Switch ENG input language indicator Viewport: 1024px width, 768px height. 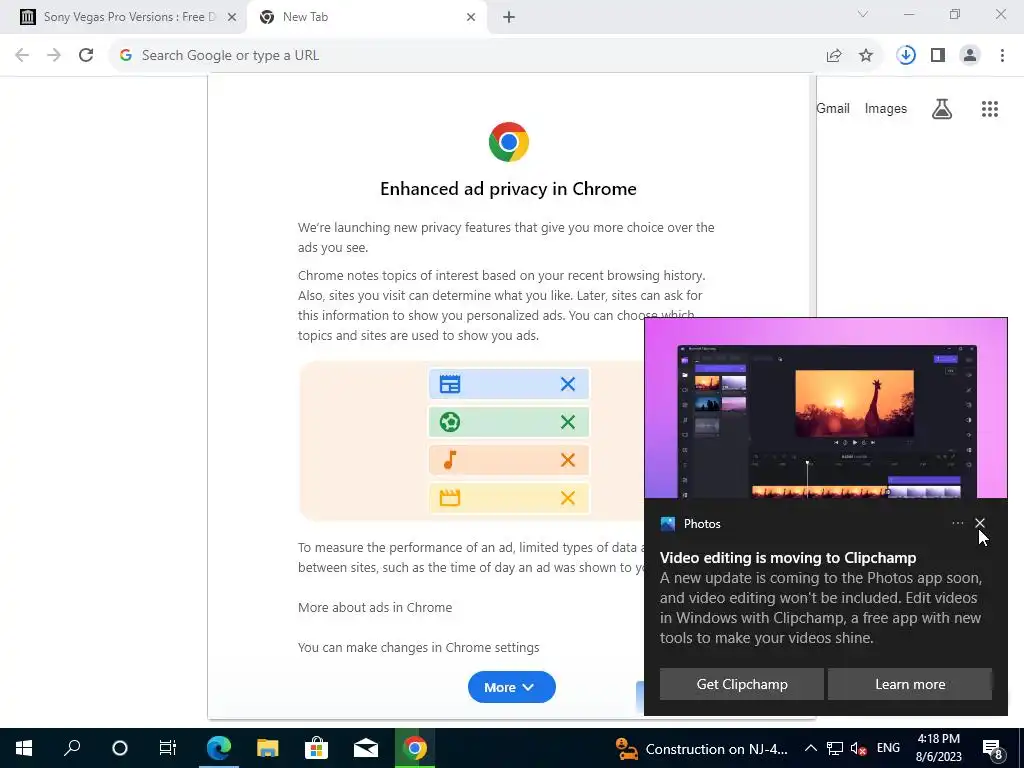coord(888,748)
